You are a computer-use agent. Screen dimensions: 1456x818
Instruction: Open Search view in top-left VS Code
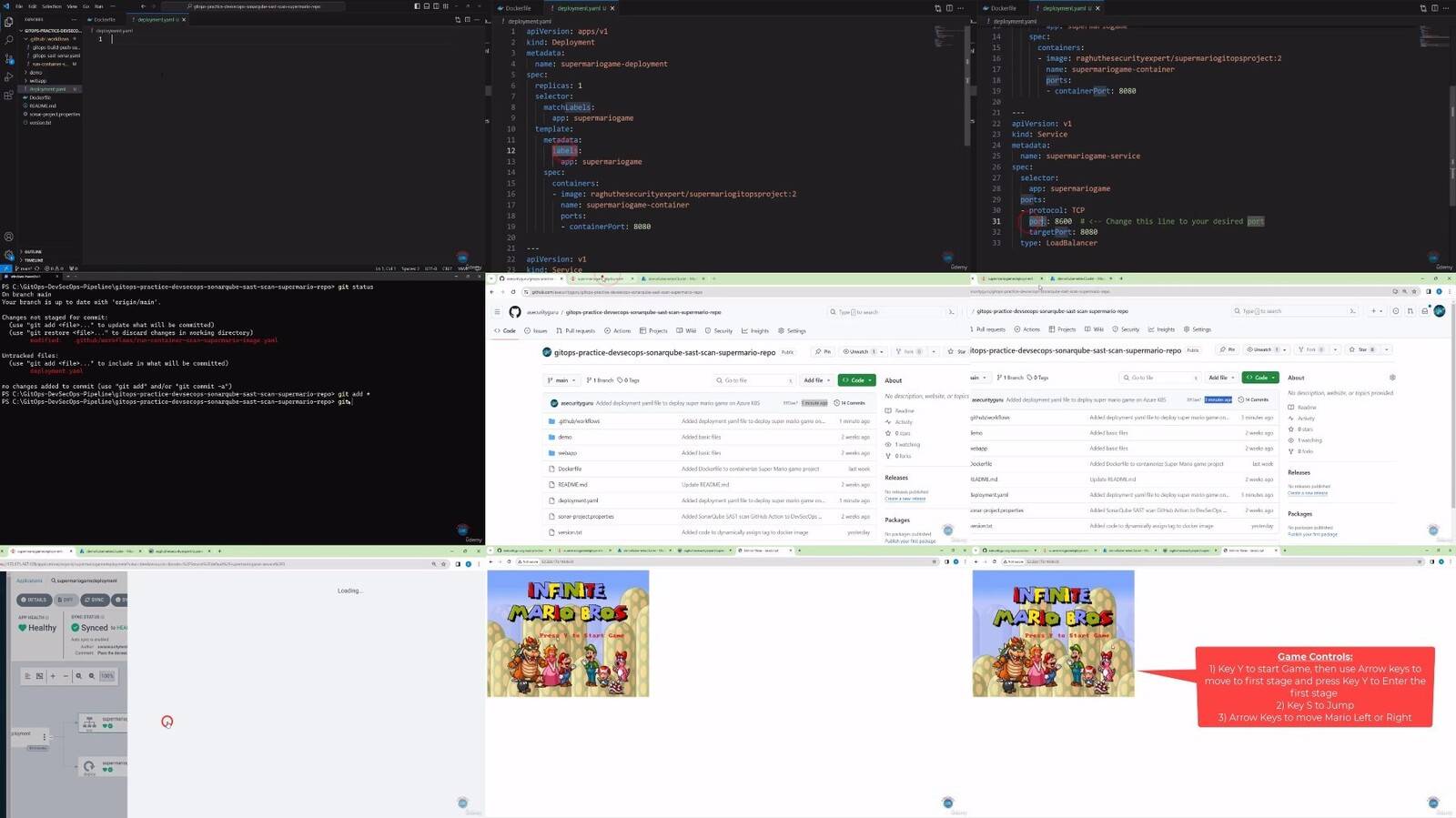point(8,39)
